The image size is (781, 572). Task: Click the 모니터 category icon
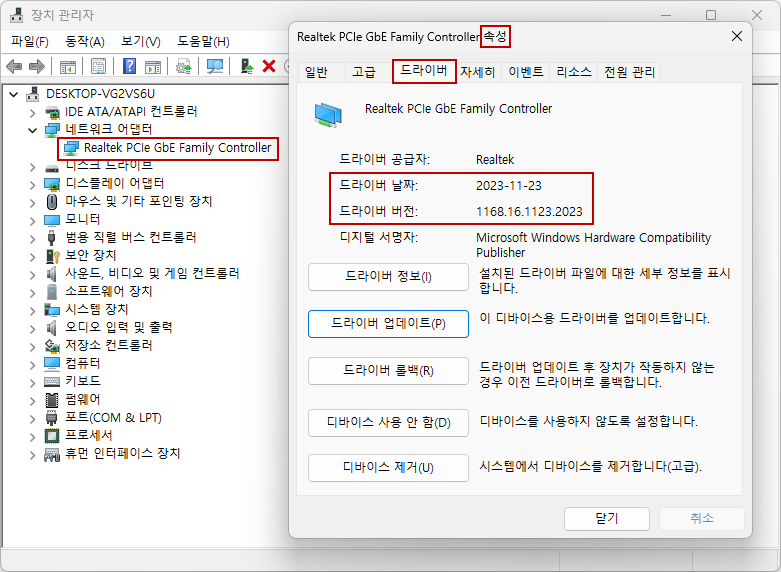52,220
